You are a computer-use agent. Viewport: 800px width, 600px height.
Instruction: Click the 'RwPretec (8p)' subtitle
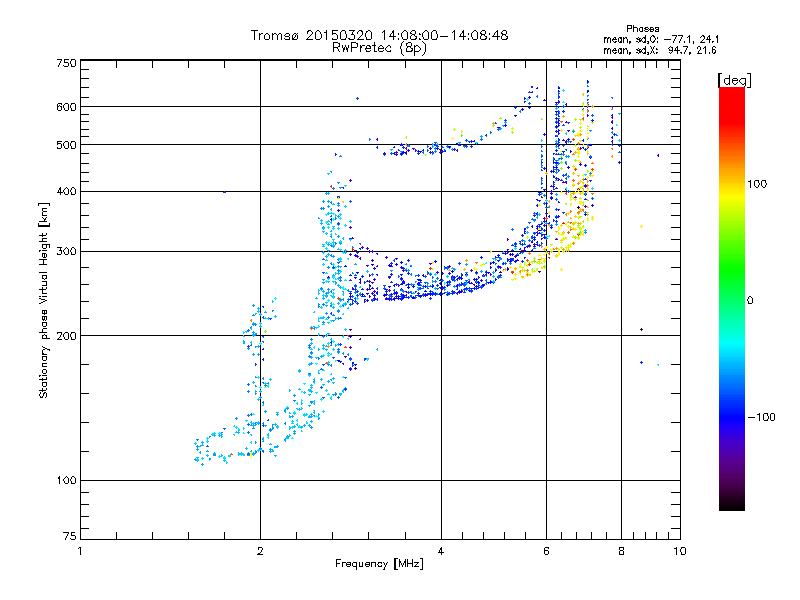click(x=380, y=48)
